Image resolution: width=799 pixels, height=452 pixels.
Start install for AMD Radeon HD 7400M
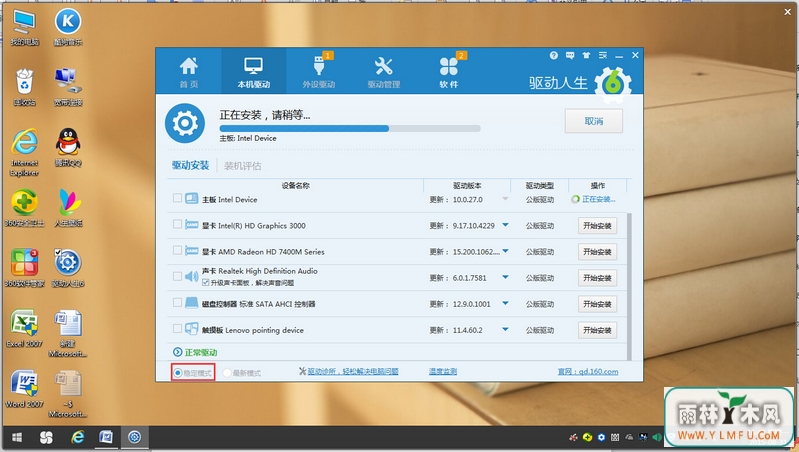click(597, 252)
